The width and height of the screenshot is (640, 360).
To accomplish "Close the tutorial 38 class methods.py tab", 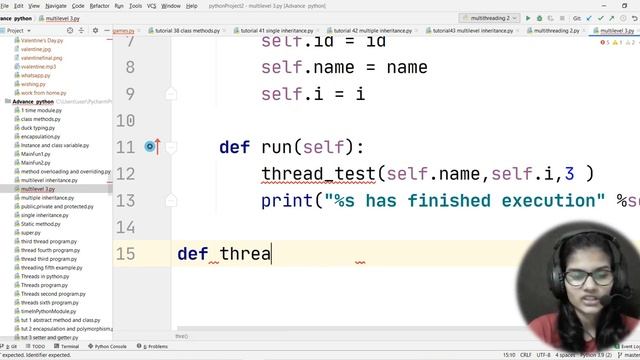I will point(224,31).
